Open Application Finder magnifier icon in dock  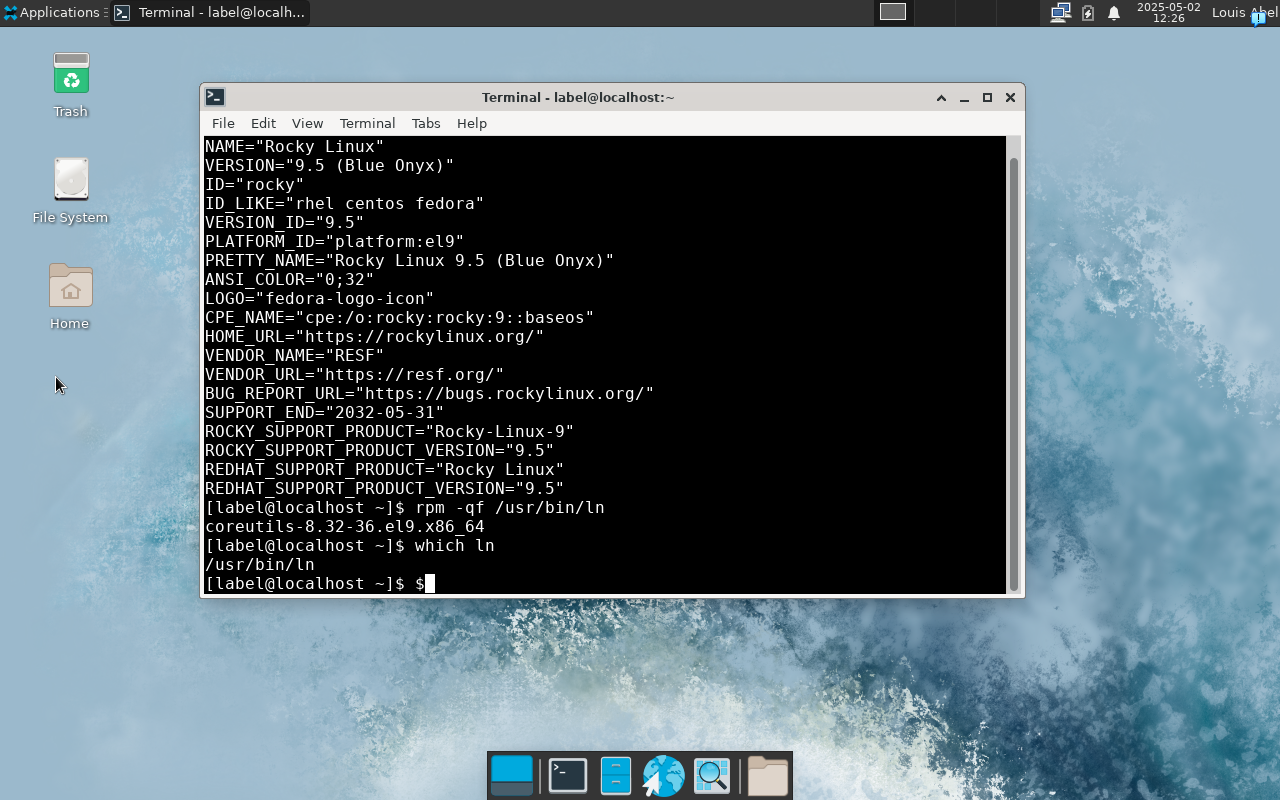click(712, 776)
